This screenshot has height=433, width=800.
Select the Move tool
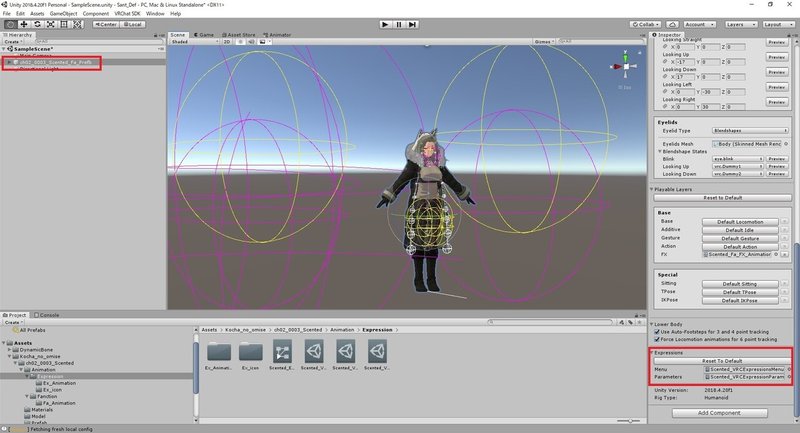coord(23,24)
